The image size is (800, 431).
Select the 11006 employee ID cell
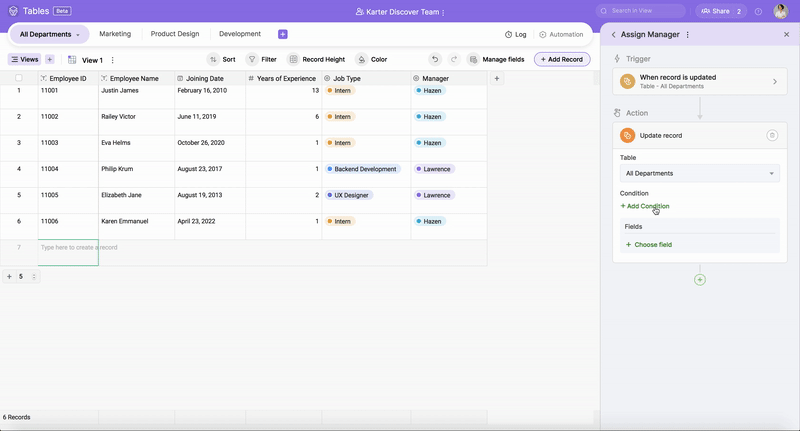tap(68, 226)
